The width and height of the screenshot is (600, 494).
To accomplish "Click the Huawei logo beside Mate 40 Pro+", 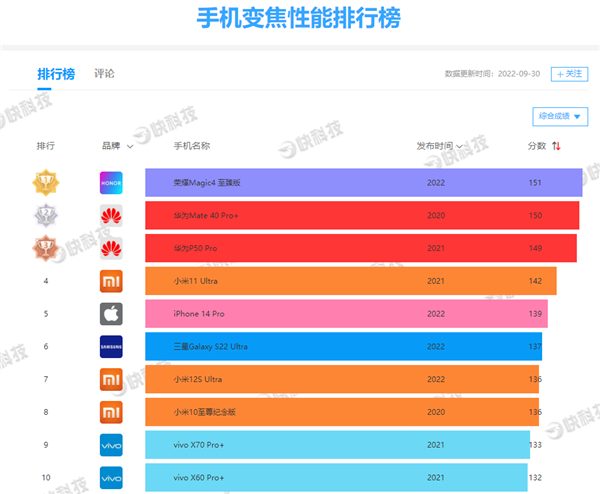I will pos(111,215).
